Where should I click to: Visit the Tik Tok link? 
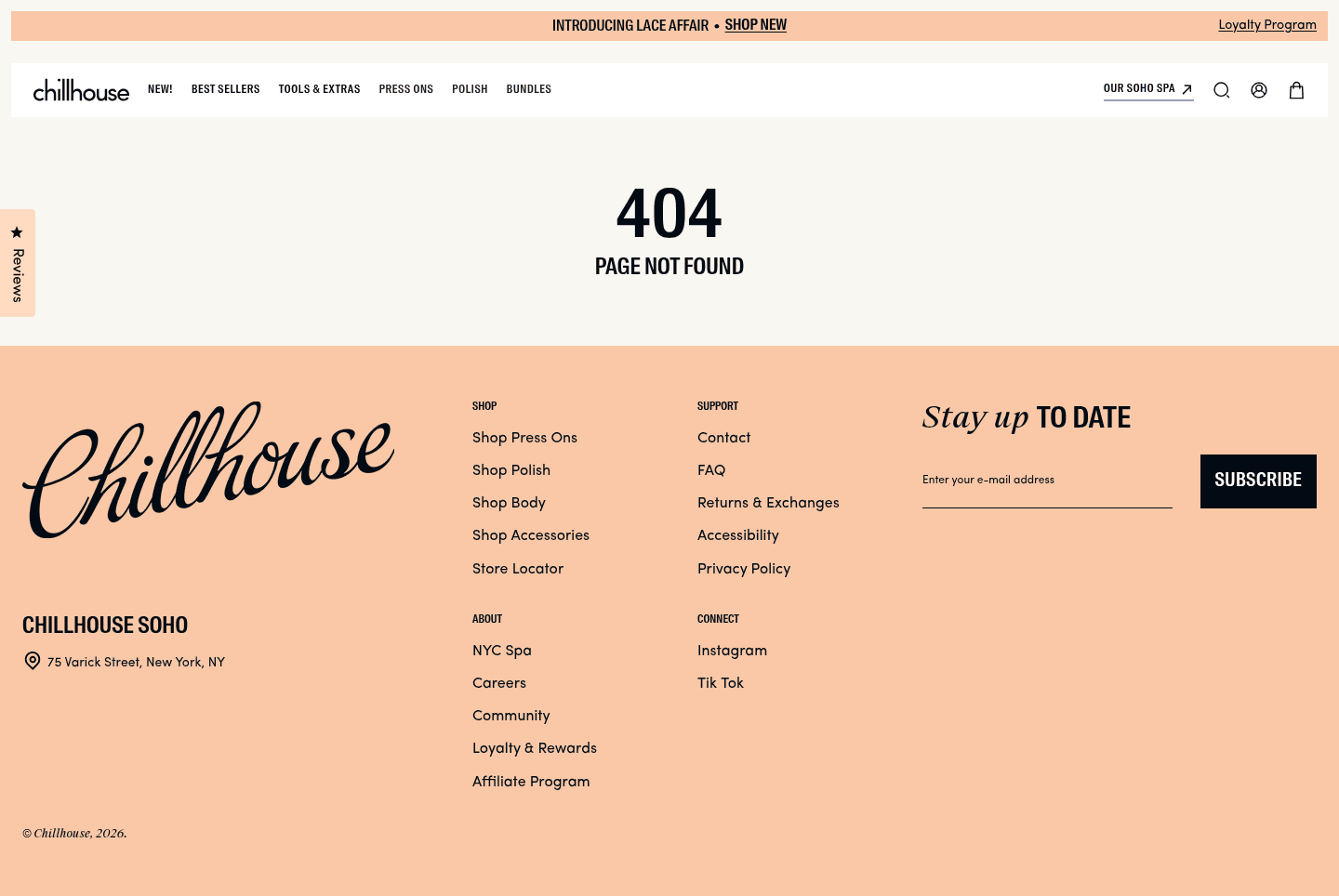721,683
